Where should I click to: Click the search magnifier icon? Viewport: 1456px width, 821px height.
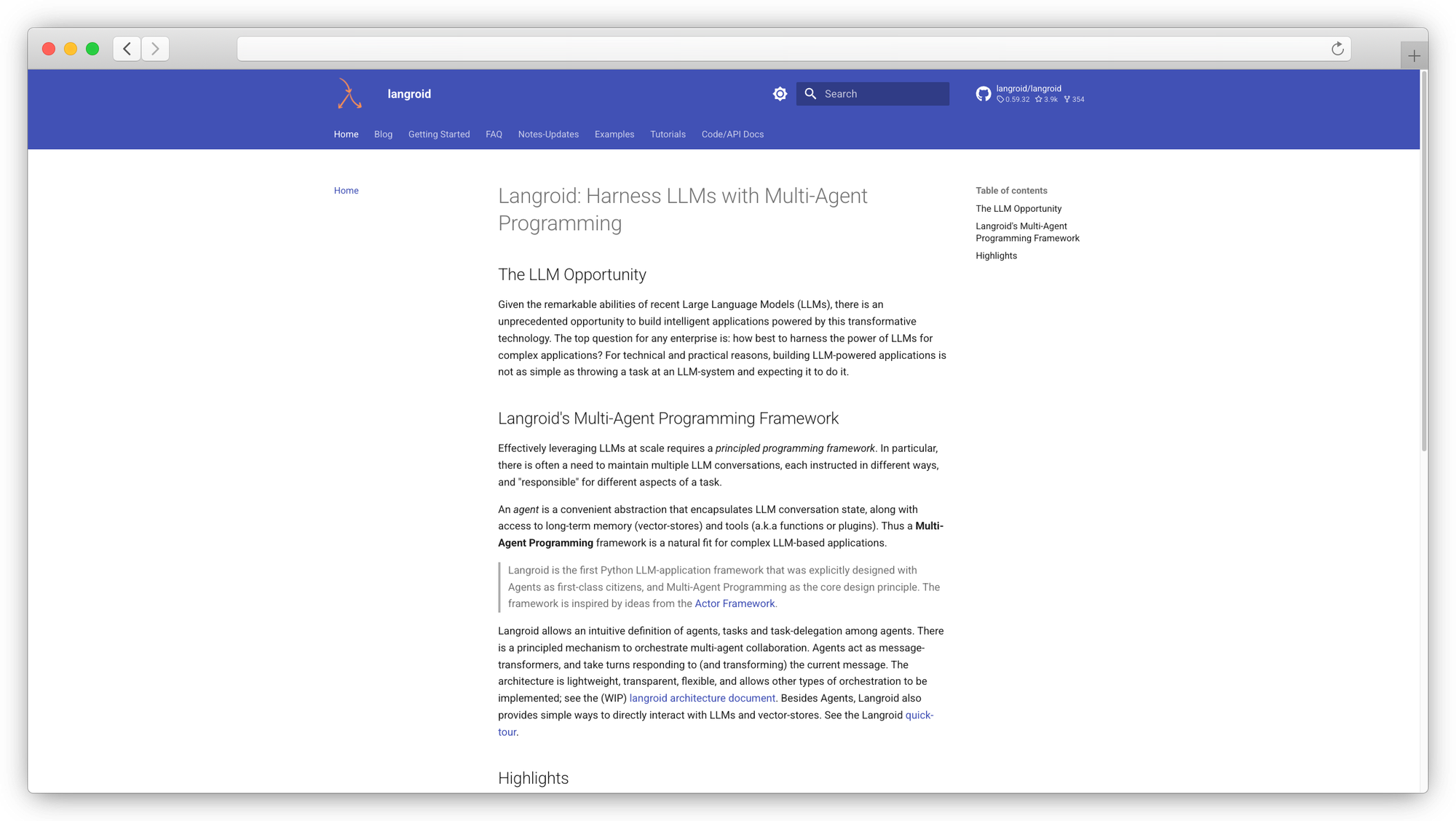point(810,94)
